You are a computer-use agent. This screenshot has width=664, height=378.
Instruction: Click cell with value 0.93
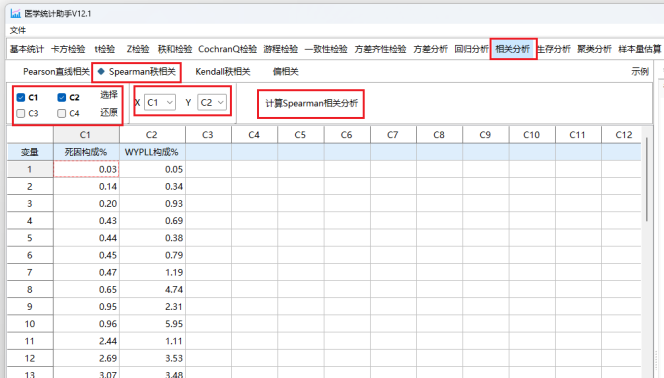point(152,204)
